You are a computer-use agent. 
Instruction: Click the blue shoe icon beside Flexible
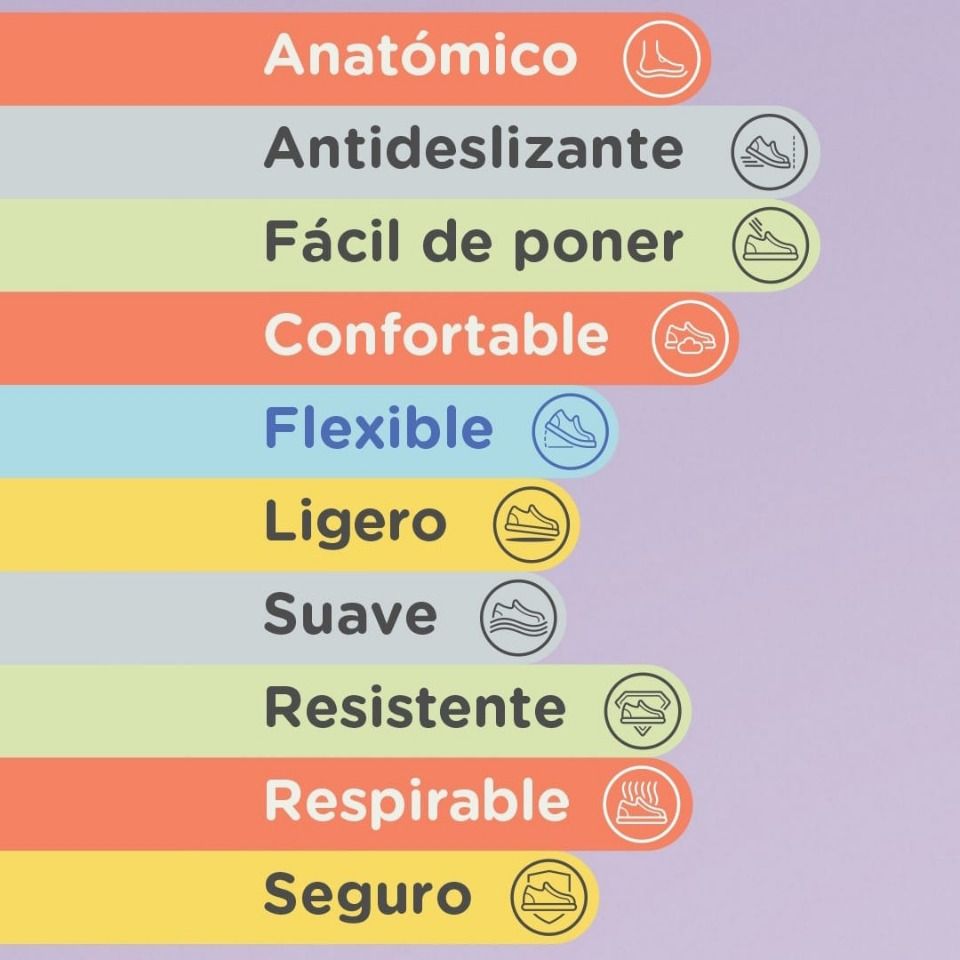click(570, 431)
